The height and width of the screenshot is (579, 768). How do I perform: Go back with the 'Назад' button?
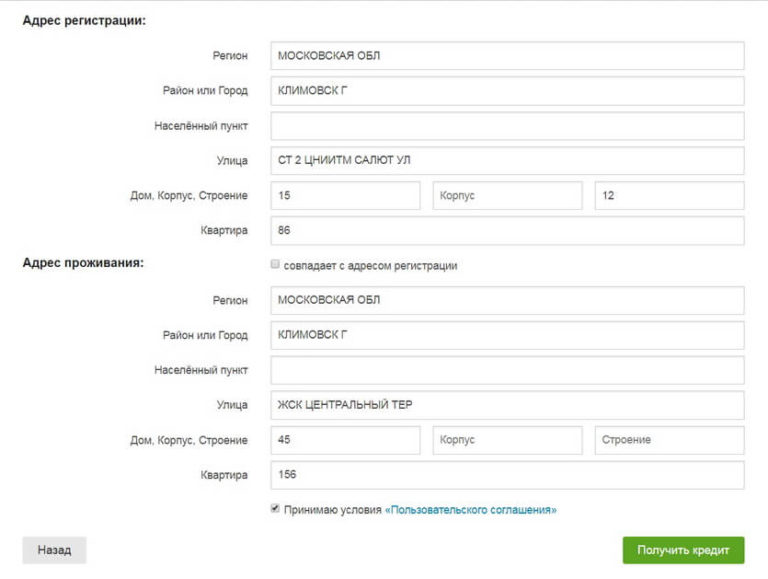(x=54, y=550)
